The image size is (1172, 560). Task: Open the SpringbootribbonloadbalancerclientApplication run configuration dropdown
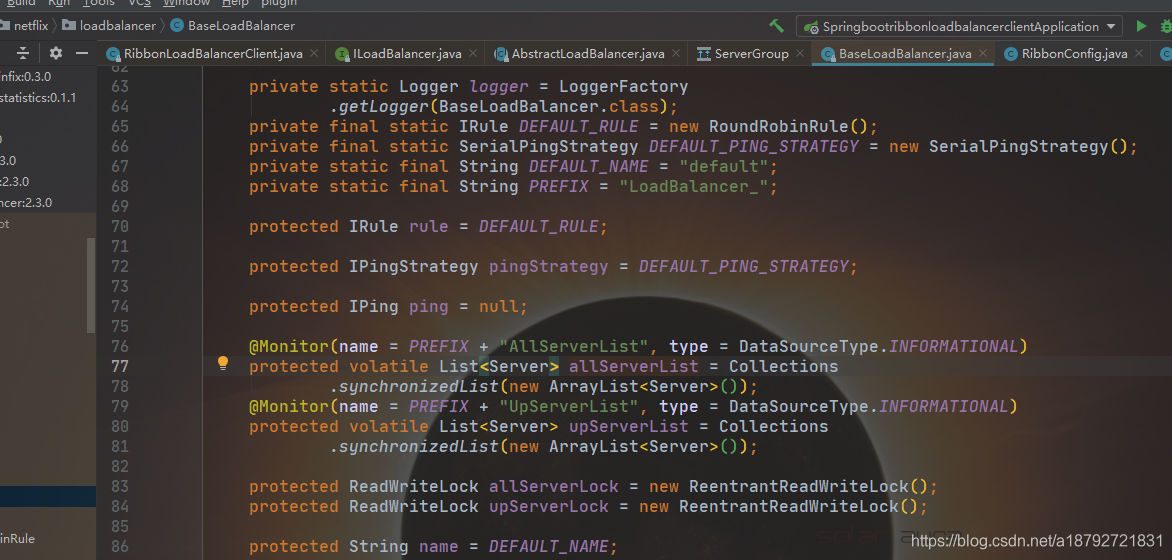pos(959,27)
